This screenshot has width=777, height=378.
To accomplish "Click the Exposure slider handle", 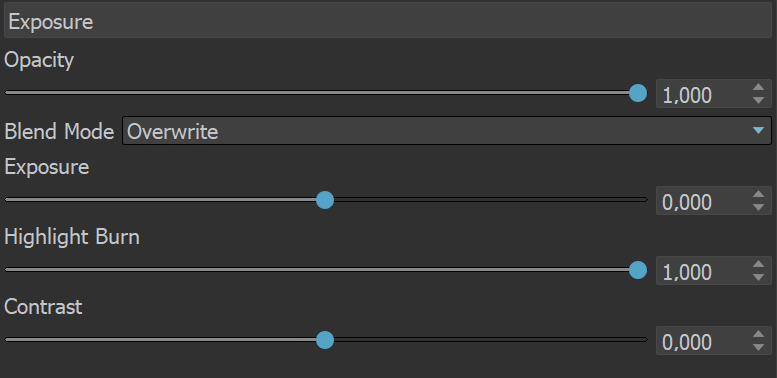I will click(x=325, y=200).
